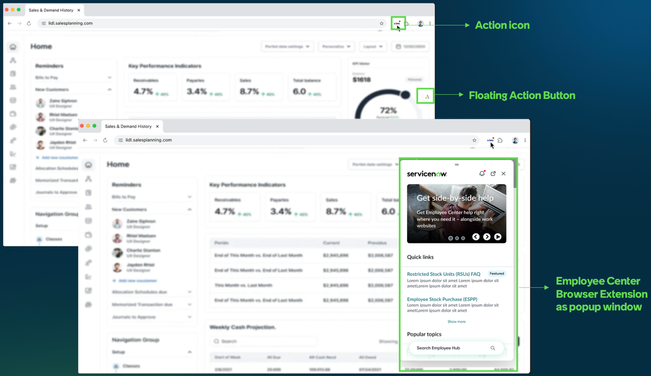Click the green-highlighted extension Action icon
Viewport: 651px width, 376px height.
click(x=398, y=23)
